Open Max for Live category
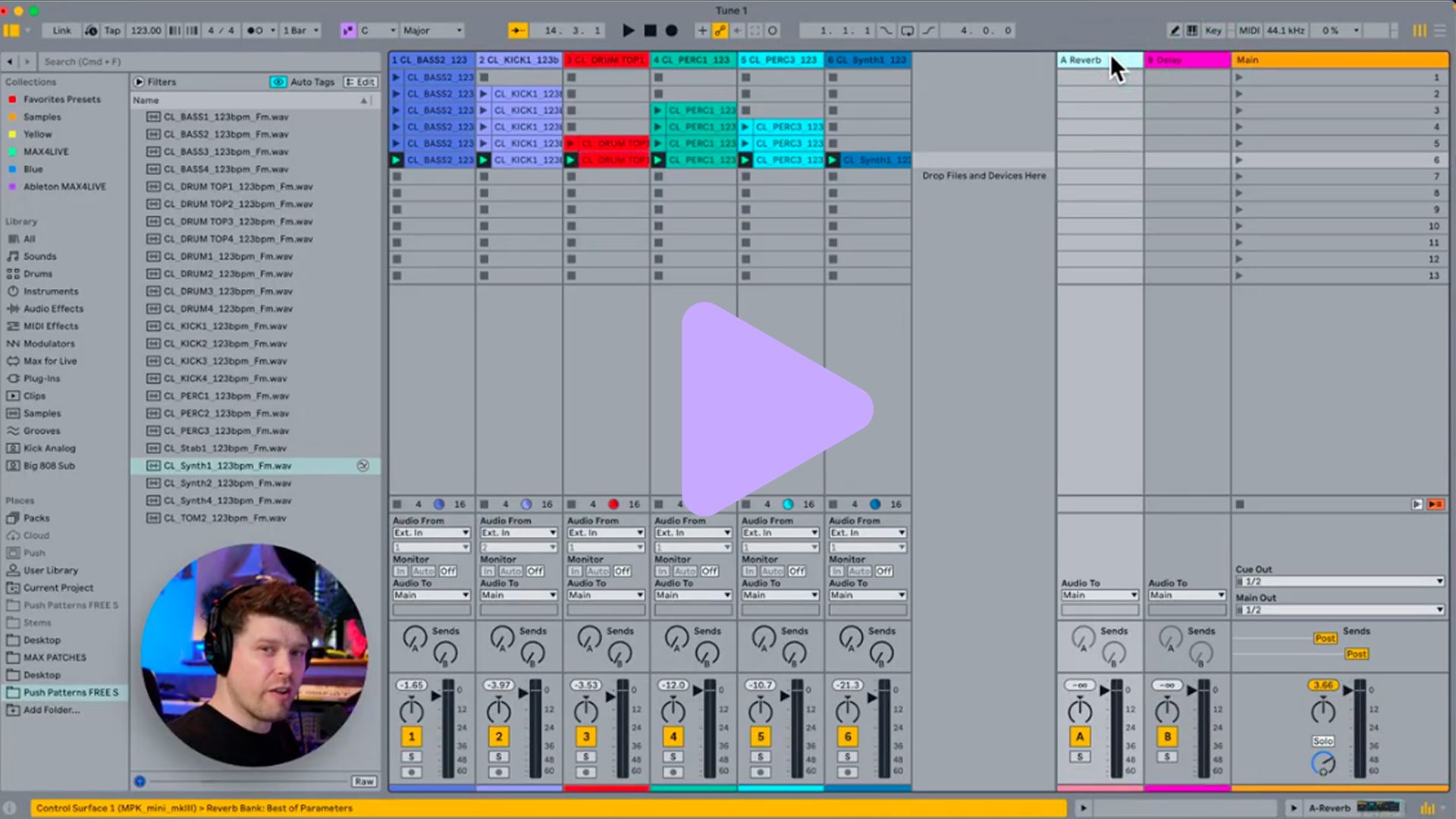 coord(50,361)
